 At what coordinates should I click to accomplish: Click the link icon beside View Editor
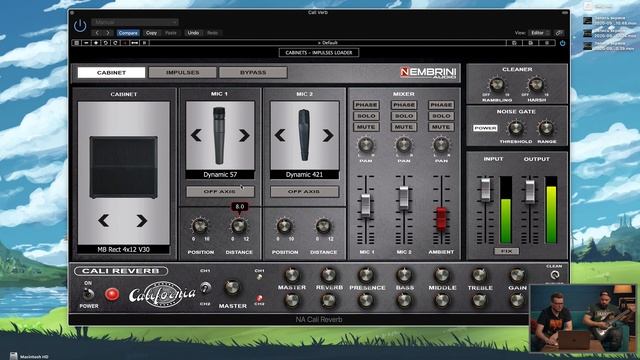pos(559,33)
